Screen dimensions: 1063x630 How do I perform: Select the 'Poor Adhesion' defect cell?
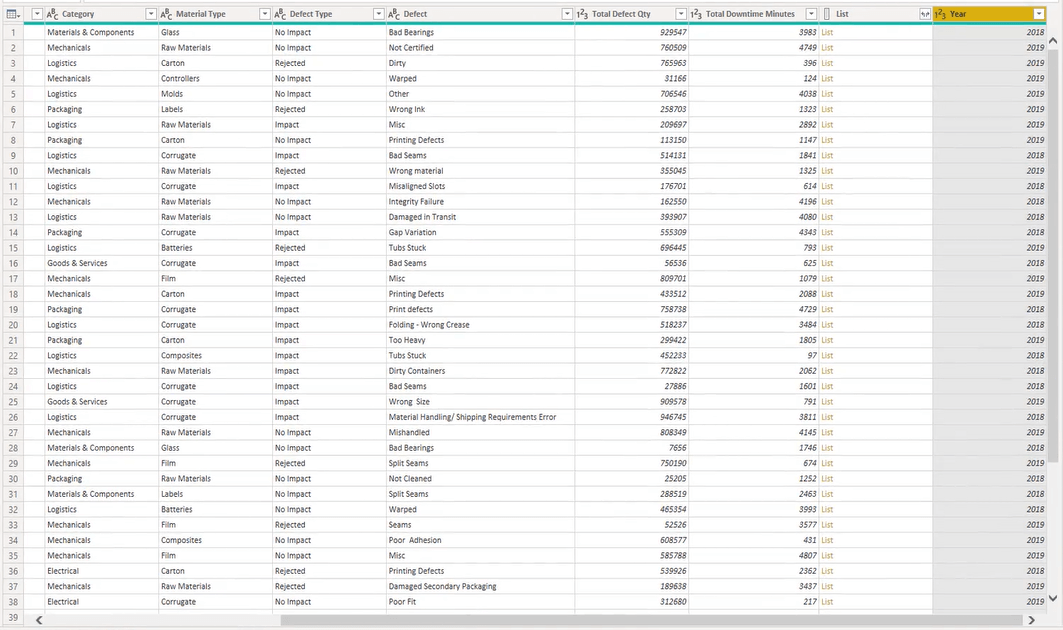point(481,540)
